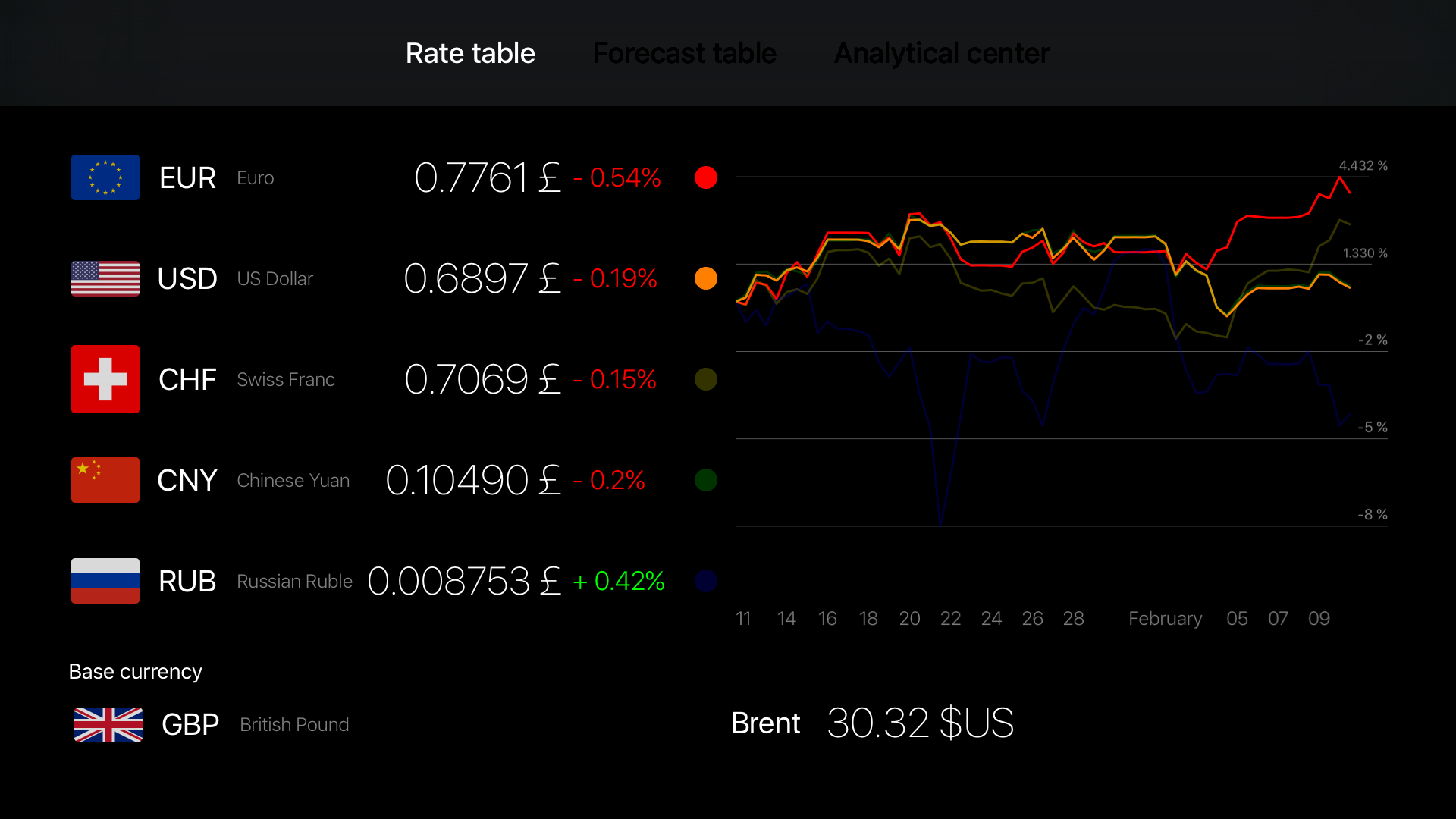Click the USD change - 0.19%
The height and width of the screenshot is (819, 1456).
pyautogui.click(x=615, y=278)
